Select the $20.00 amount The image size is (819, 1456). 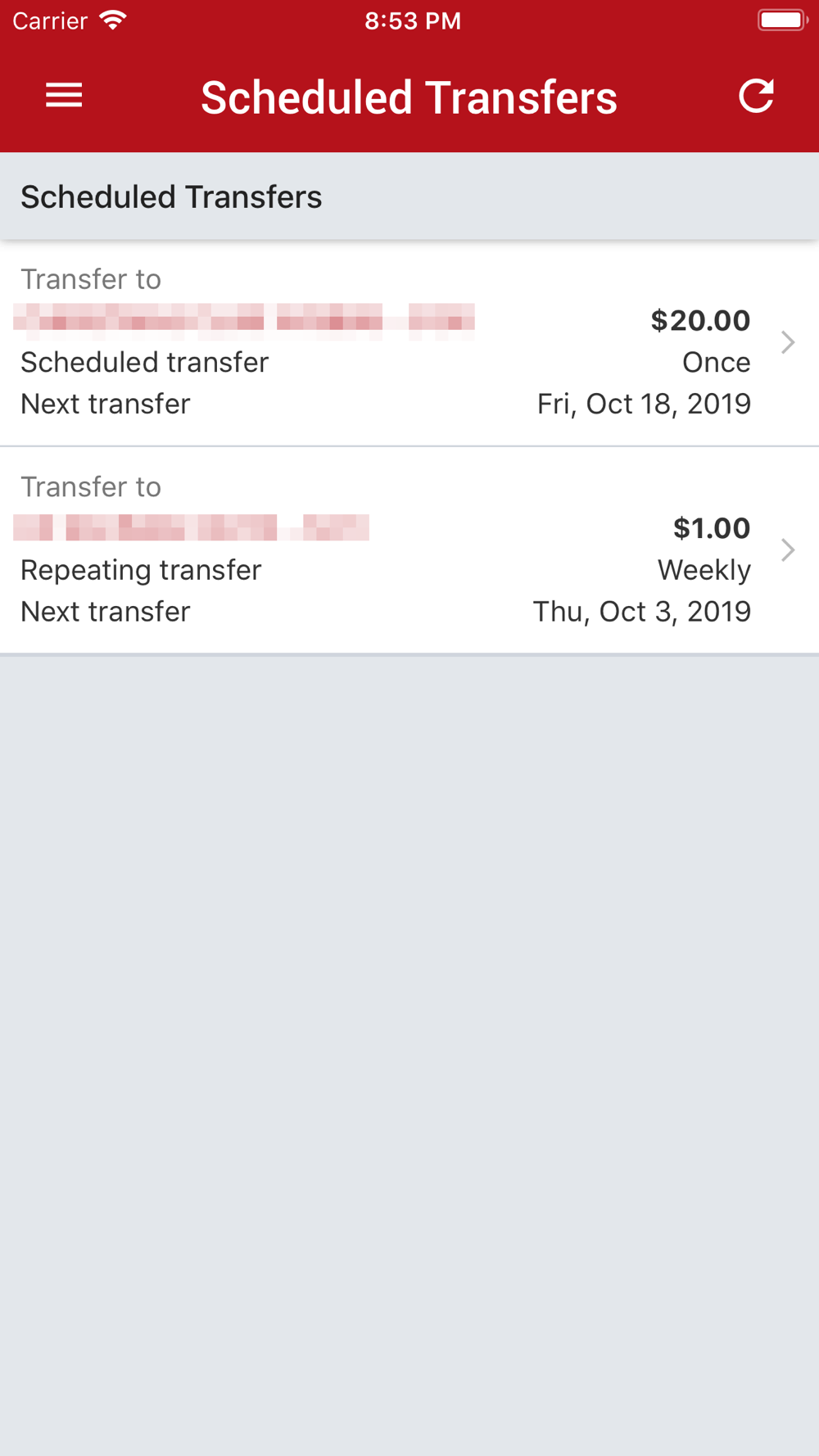[x=700, y=320]
